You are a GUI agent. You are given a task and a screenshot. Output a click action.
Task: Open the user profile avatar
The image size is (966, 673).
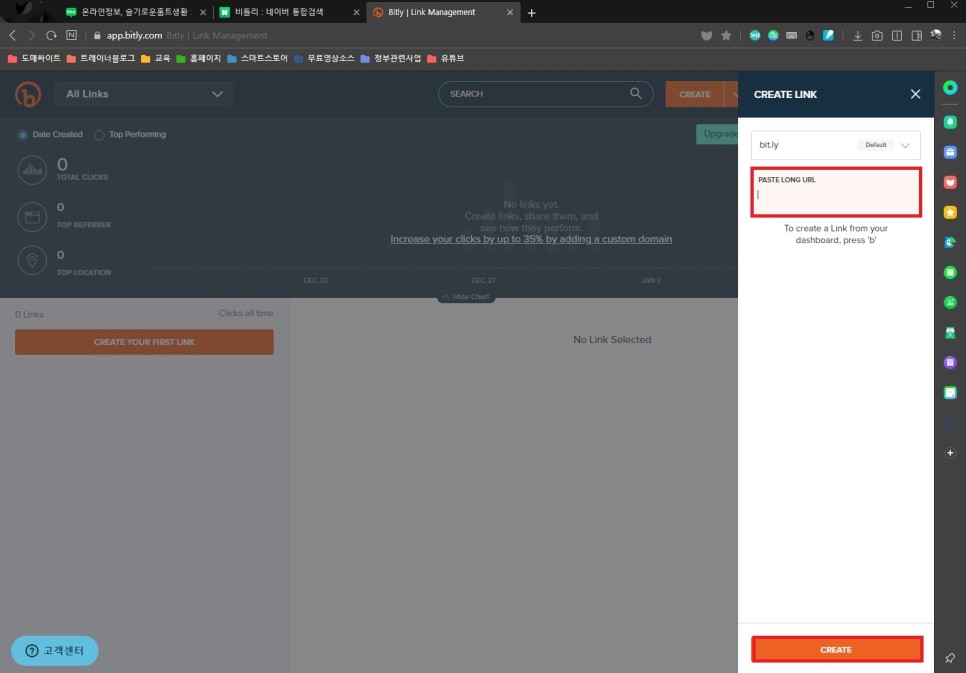pyautogui.click(x=936, y=35)
